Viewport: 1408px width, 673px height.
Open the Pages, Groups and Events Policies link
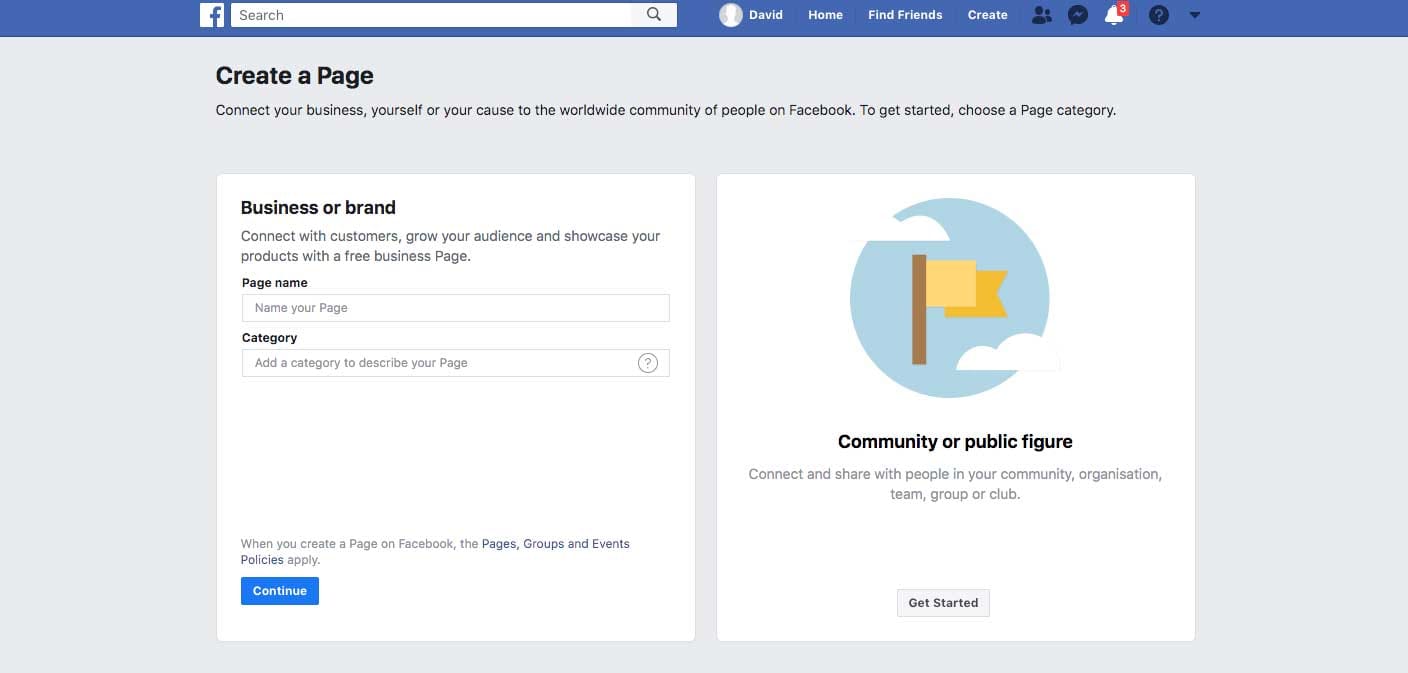click(x=556, y=543)
